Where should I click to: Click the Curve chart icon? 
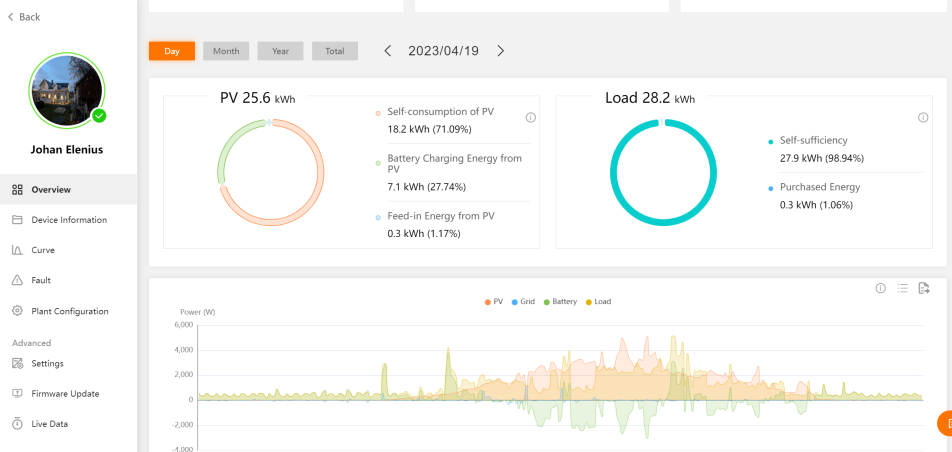click(18, 250)
